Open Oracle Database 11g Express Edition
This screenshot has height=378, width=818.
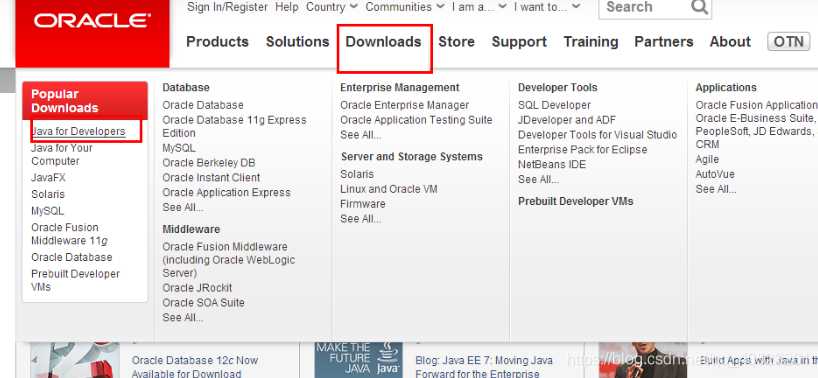(234, 126)
